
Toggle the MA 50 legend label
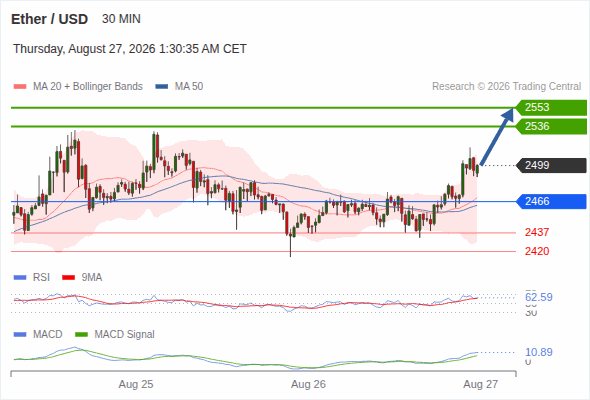point(189,87)
